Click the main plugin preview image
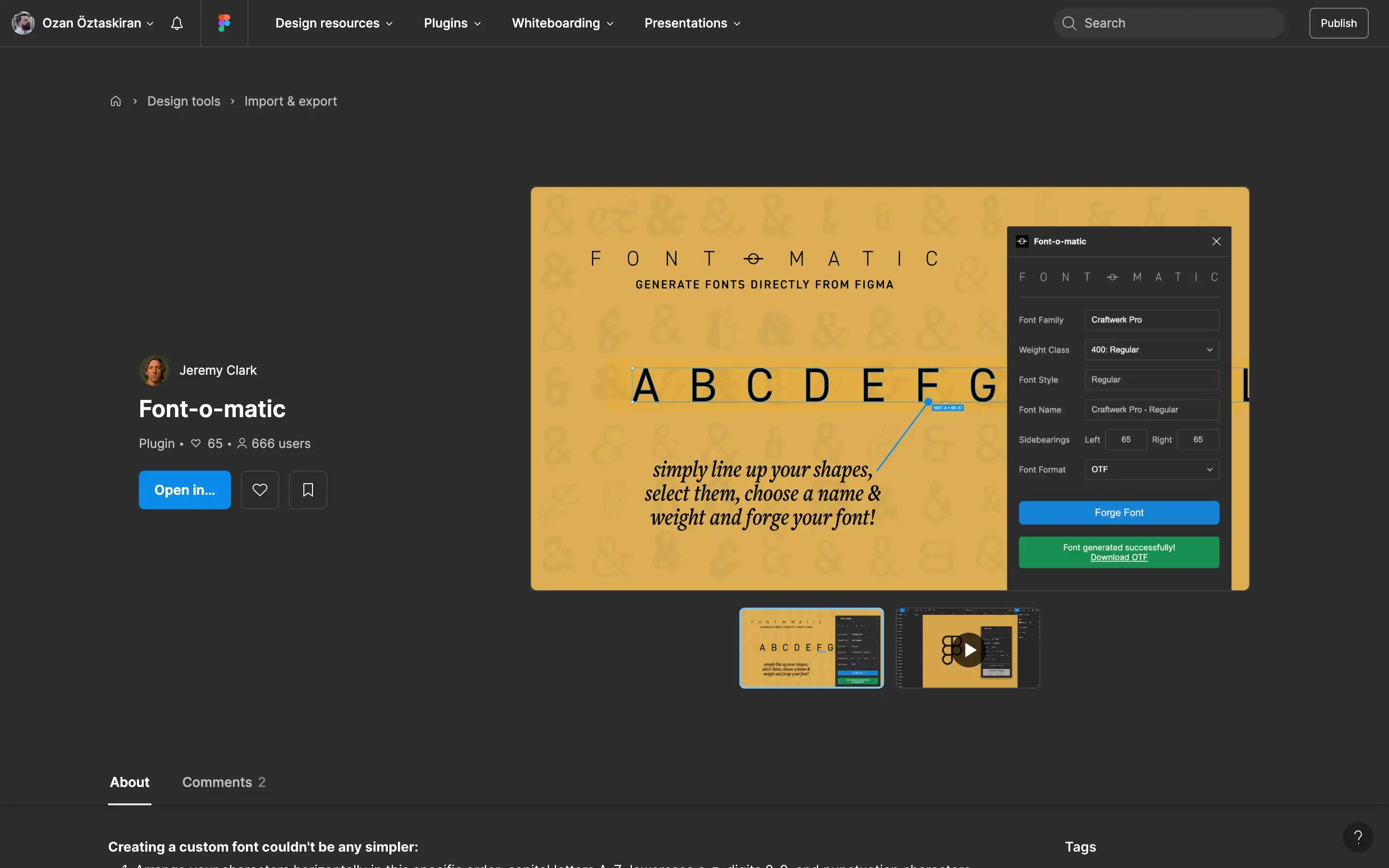Screen dimensions: 1389x868 pos(890,389)
